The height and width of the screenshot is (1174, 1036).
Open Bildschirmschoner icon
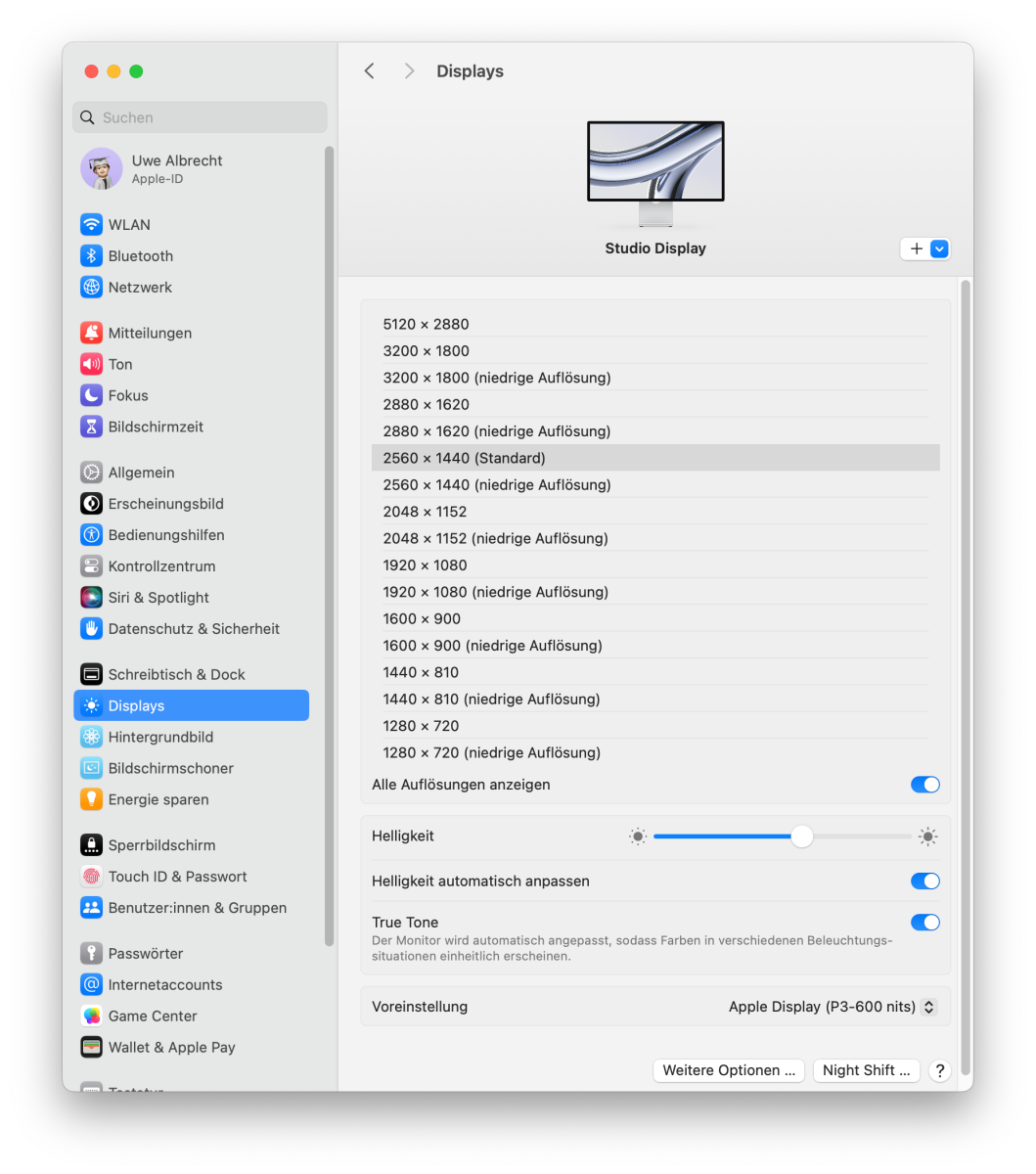(91, 769)
